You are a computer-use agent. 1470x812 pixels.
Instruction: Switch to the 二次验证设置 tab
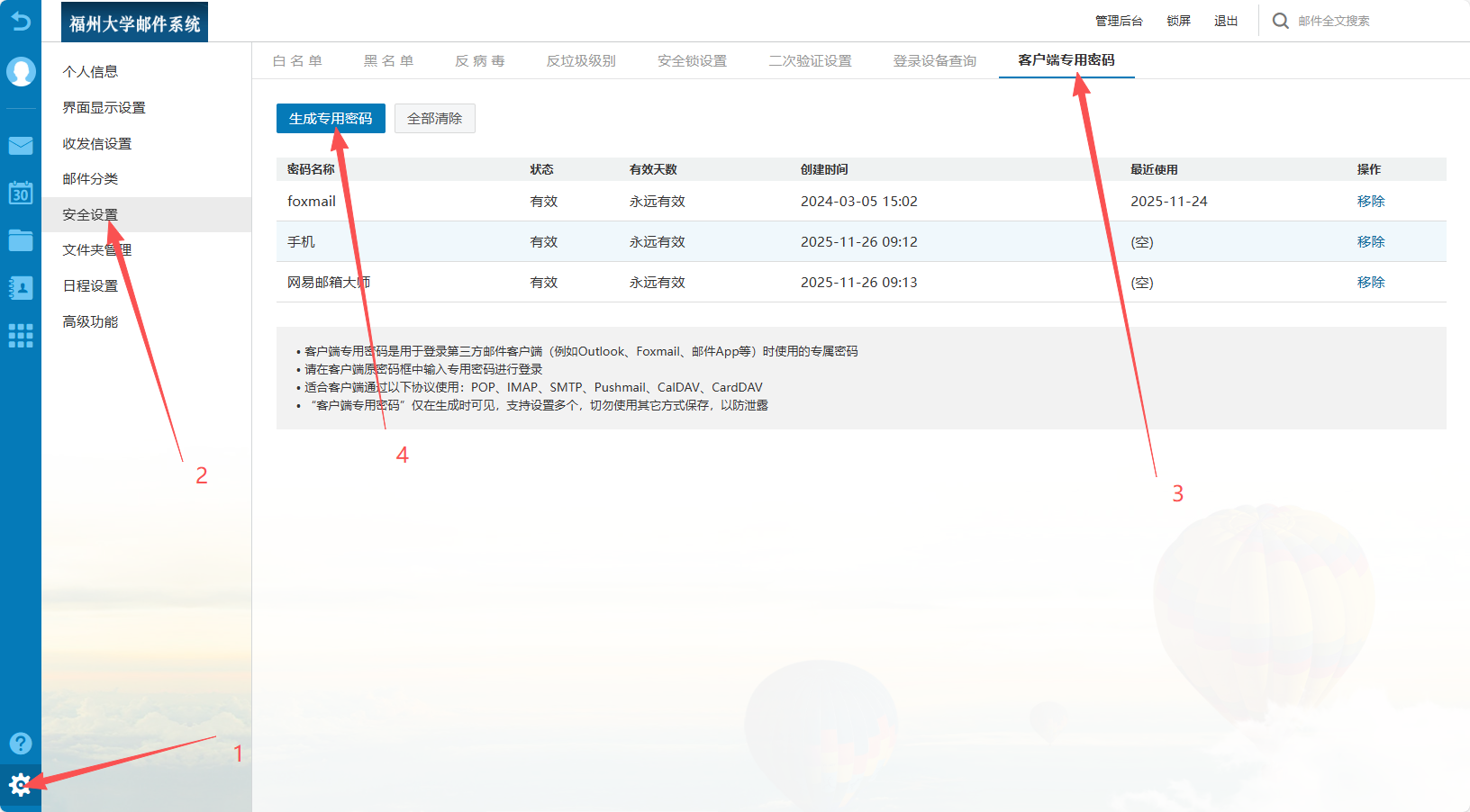pos(810,61)
